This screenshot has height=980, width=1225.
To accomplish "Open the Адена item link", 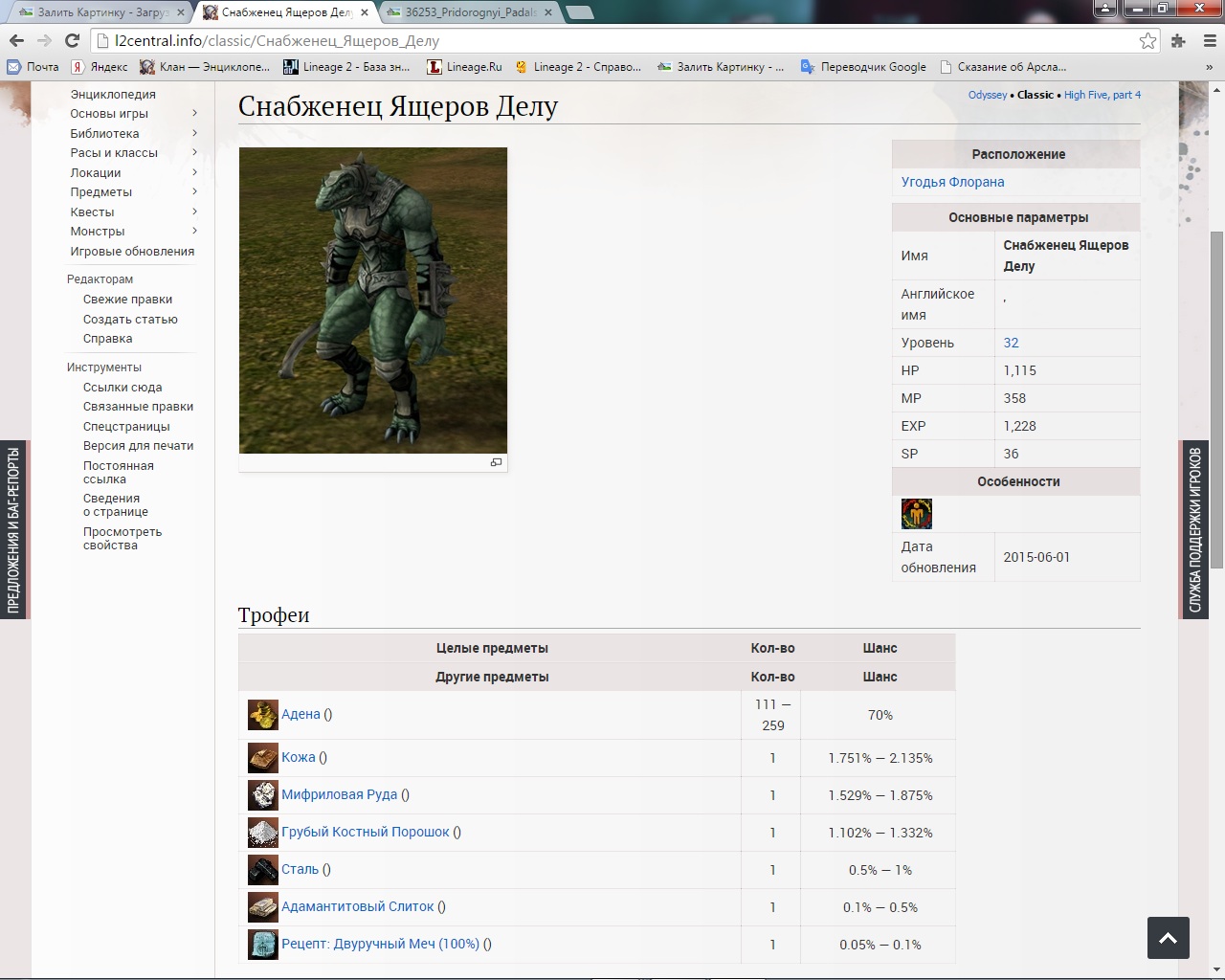I will pyautogui.click(x=301, y=714).
